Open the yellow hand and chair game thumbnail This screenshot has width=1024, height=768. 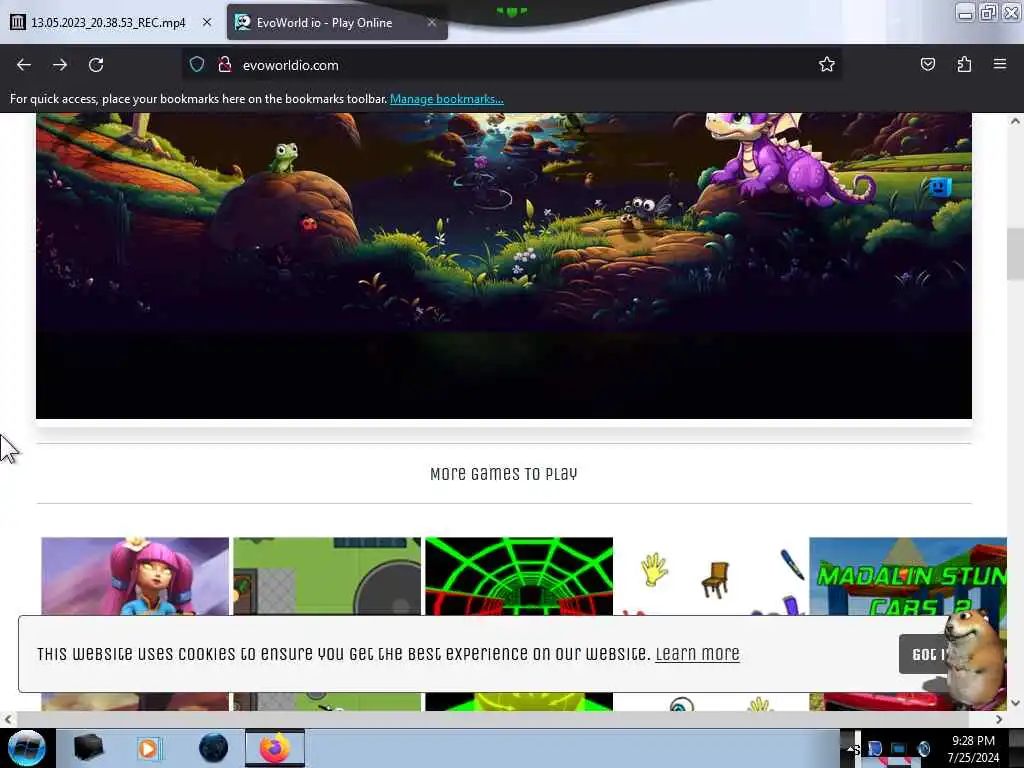click(711, 576)
